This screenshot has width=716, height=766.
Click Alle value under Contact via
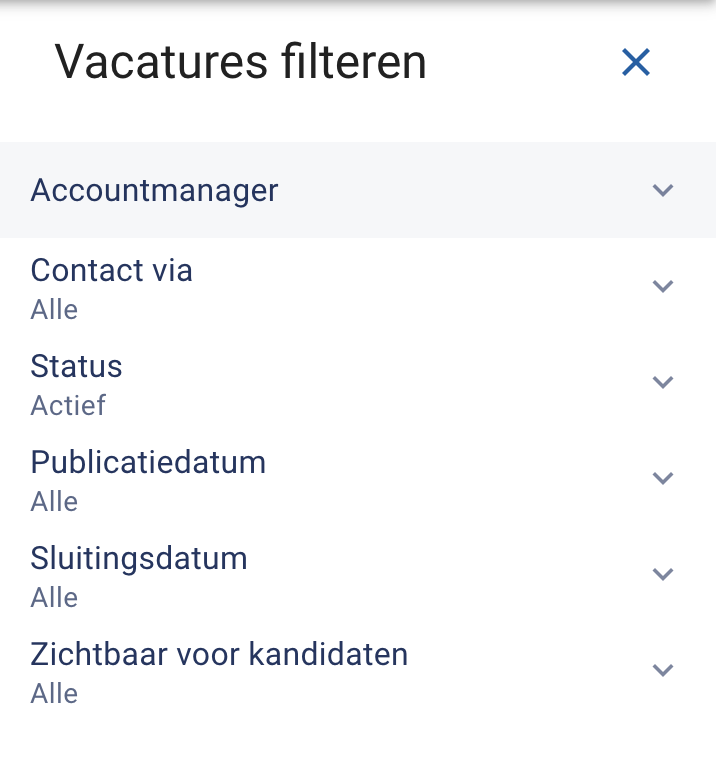54,310
